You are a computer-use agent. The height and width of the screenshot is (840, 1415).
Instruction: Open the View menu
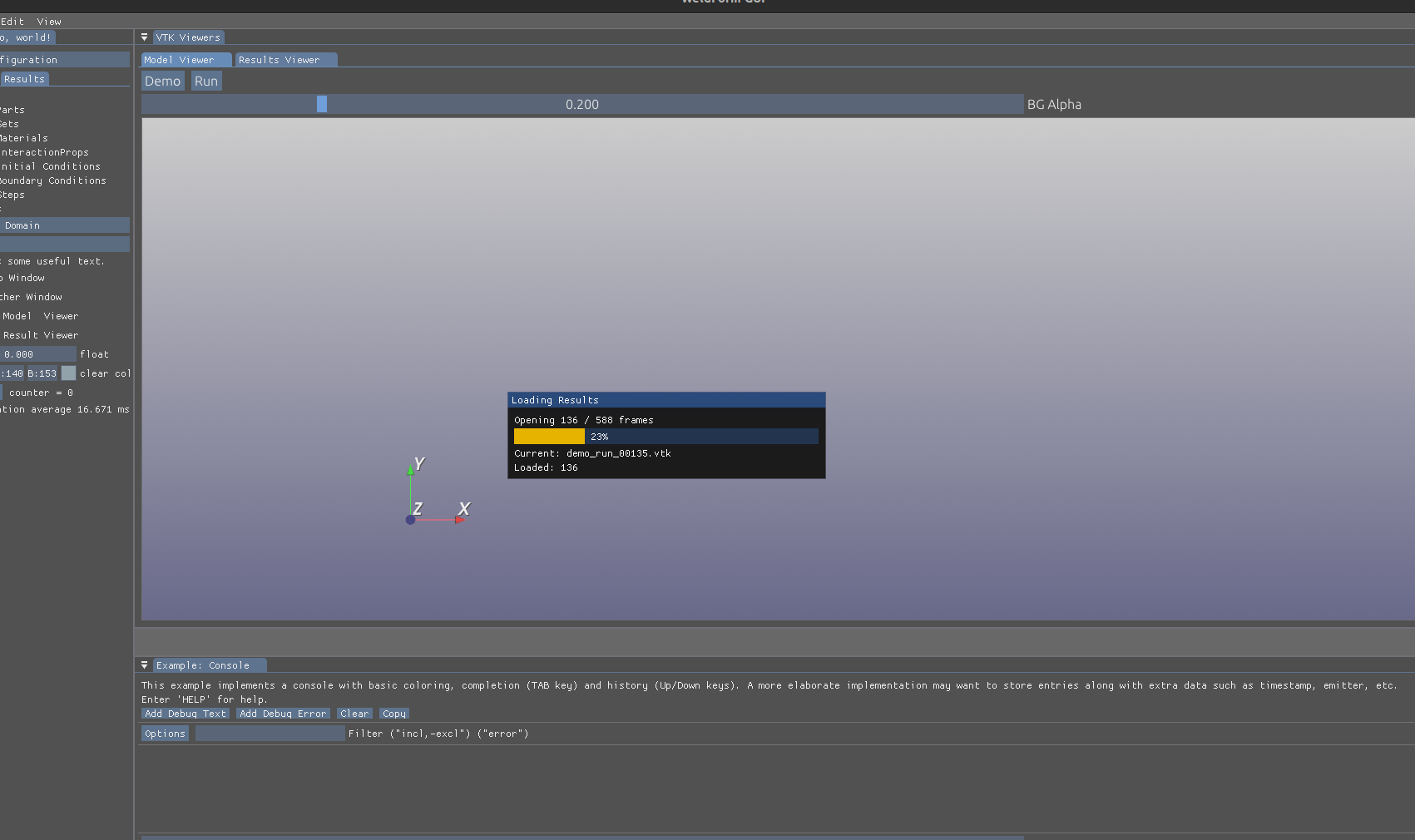(x=48, y=22)
